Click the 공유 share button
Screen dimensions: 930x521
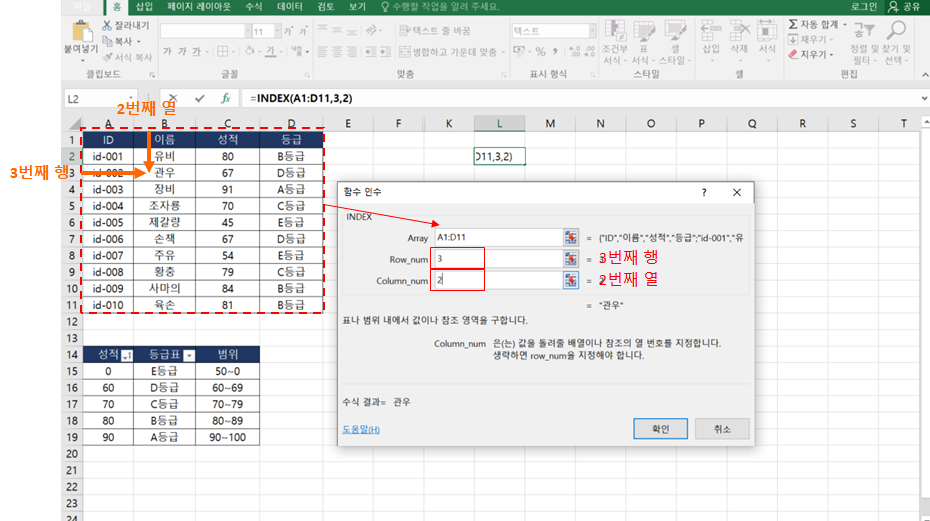(904, 7)
